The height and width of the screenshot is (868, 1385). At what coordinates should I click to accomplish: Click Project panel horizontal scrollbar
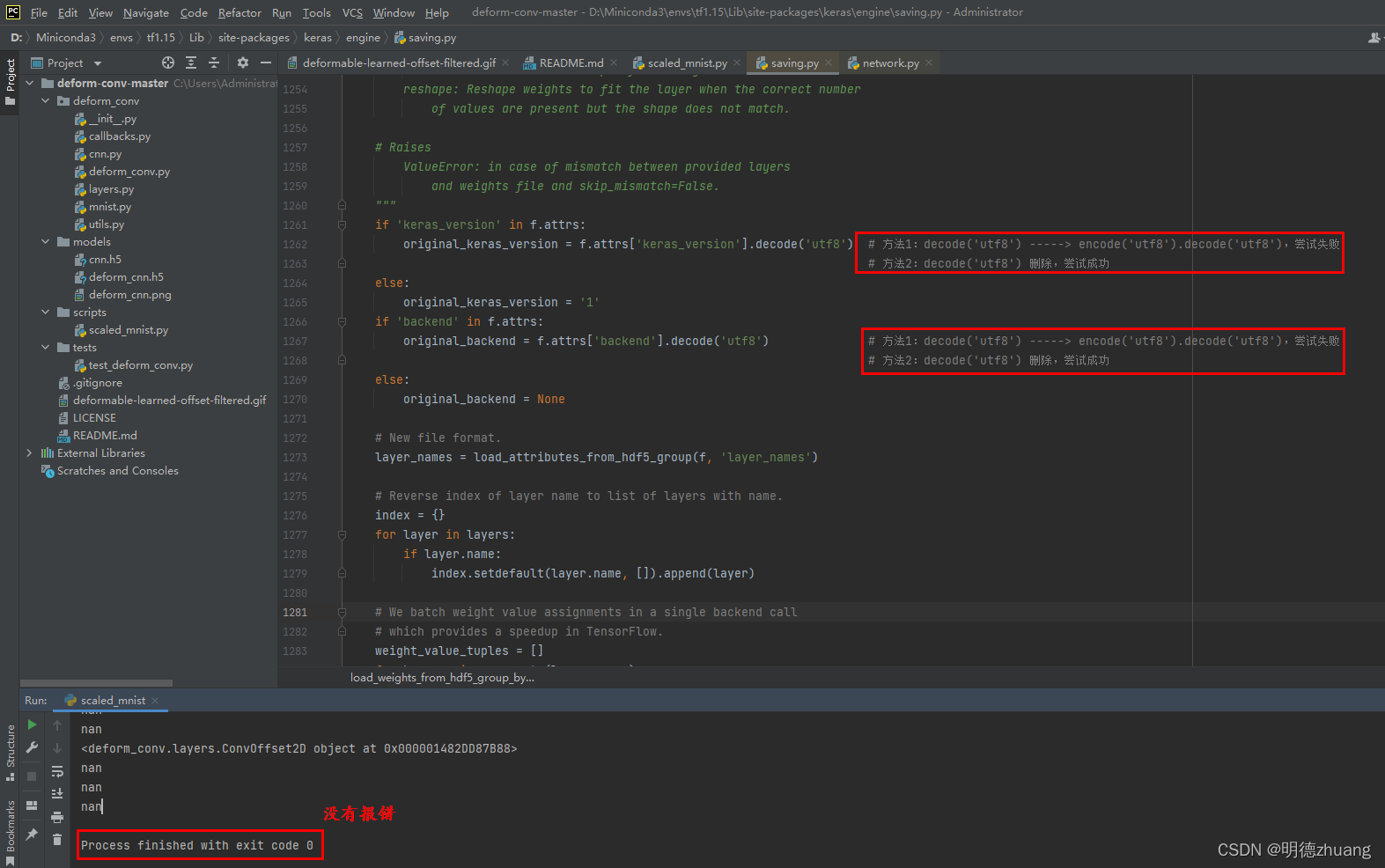tap(97, 682)
